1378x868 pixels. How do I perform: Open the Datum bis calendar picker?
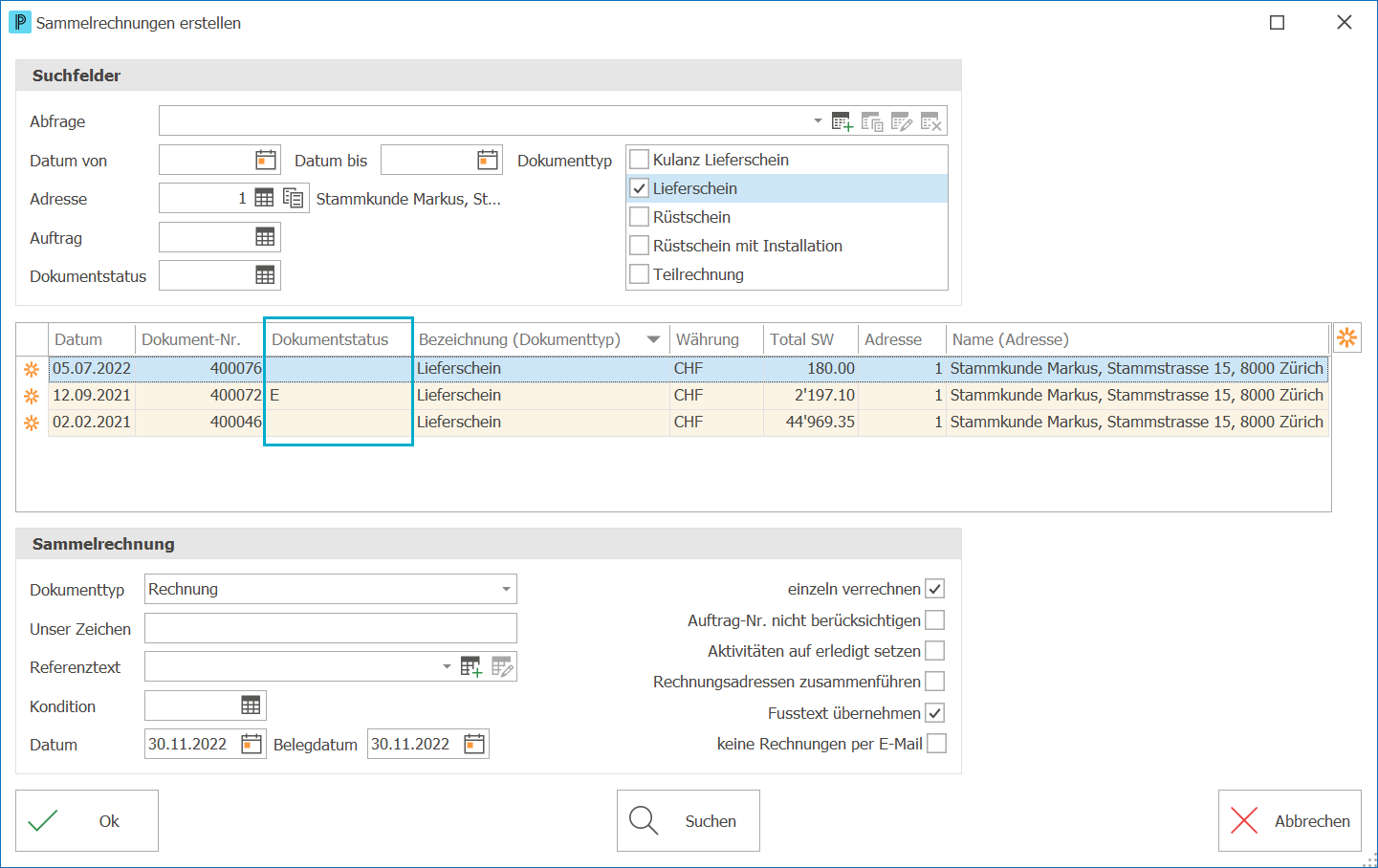488,160
